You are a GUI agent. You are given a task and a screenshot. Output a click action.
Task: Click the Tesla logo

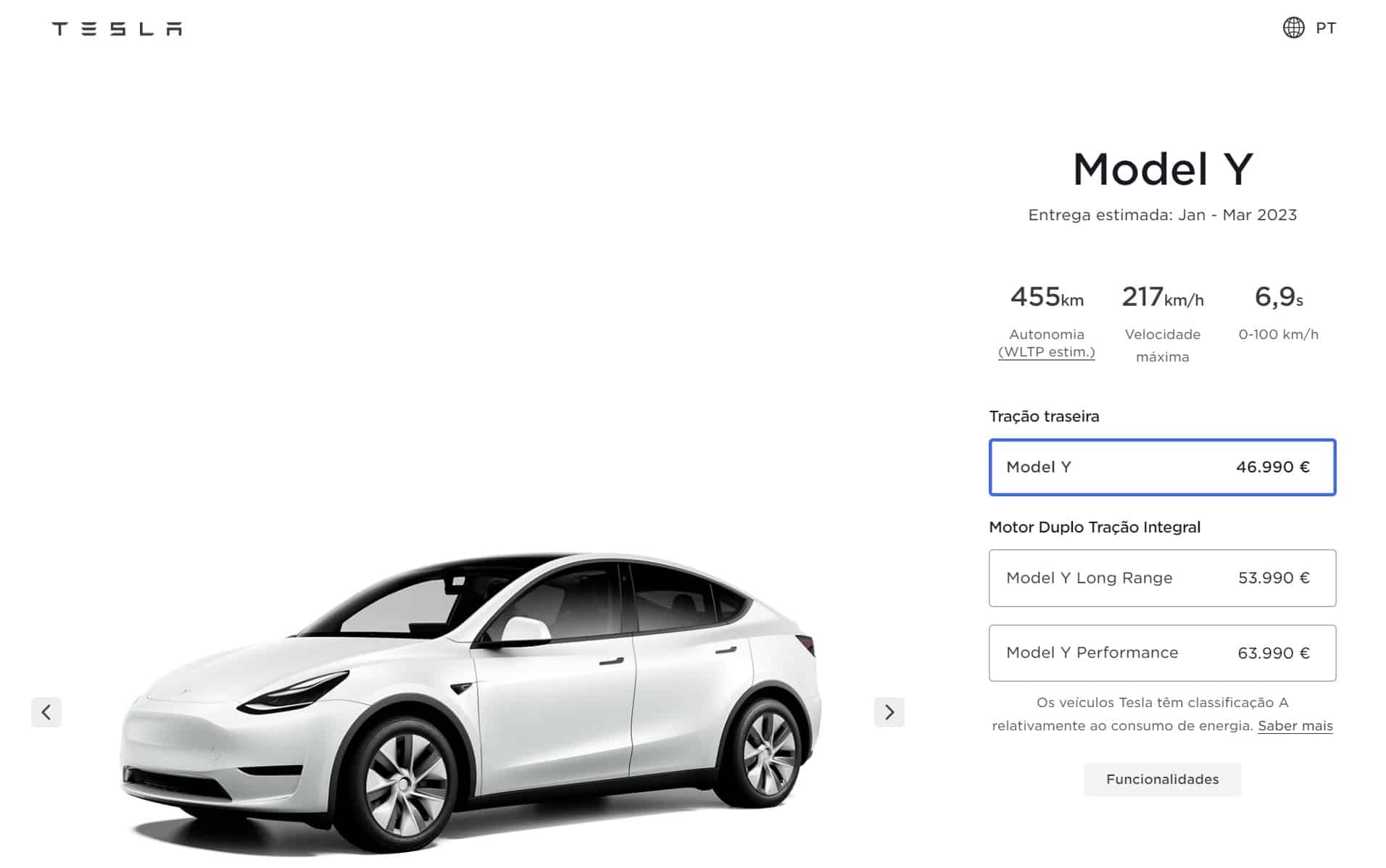click(117, 28)
